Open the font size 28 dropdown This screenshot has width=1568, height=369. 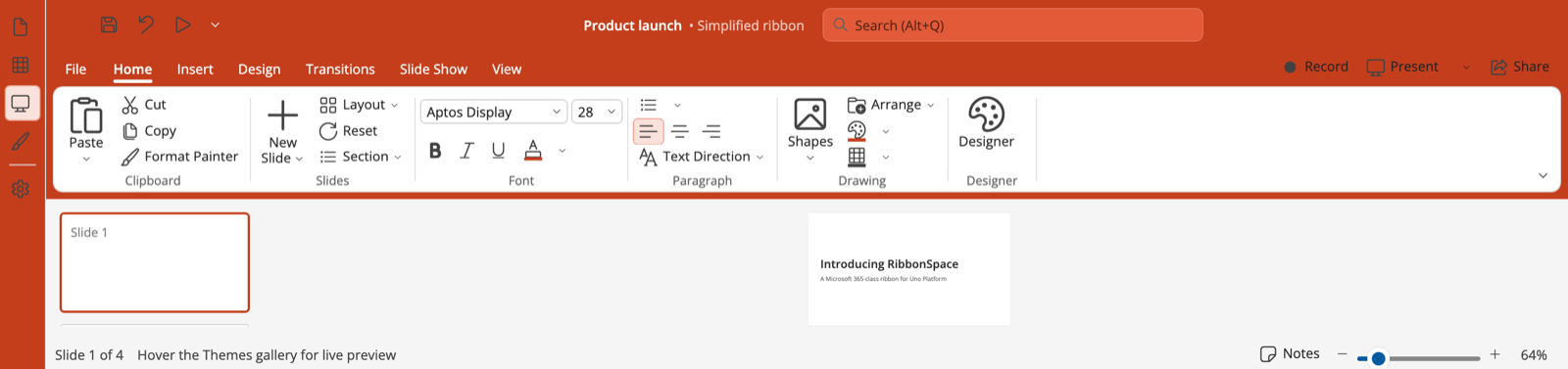point(597,112)
